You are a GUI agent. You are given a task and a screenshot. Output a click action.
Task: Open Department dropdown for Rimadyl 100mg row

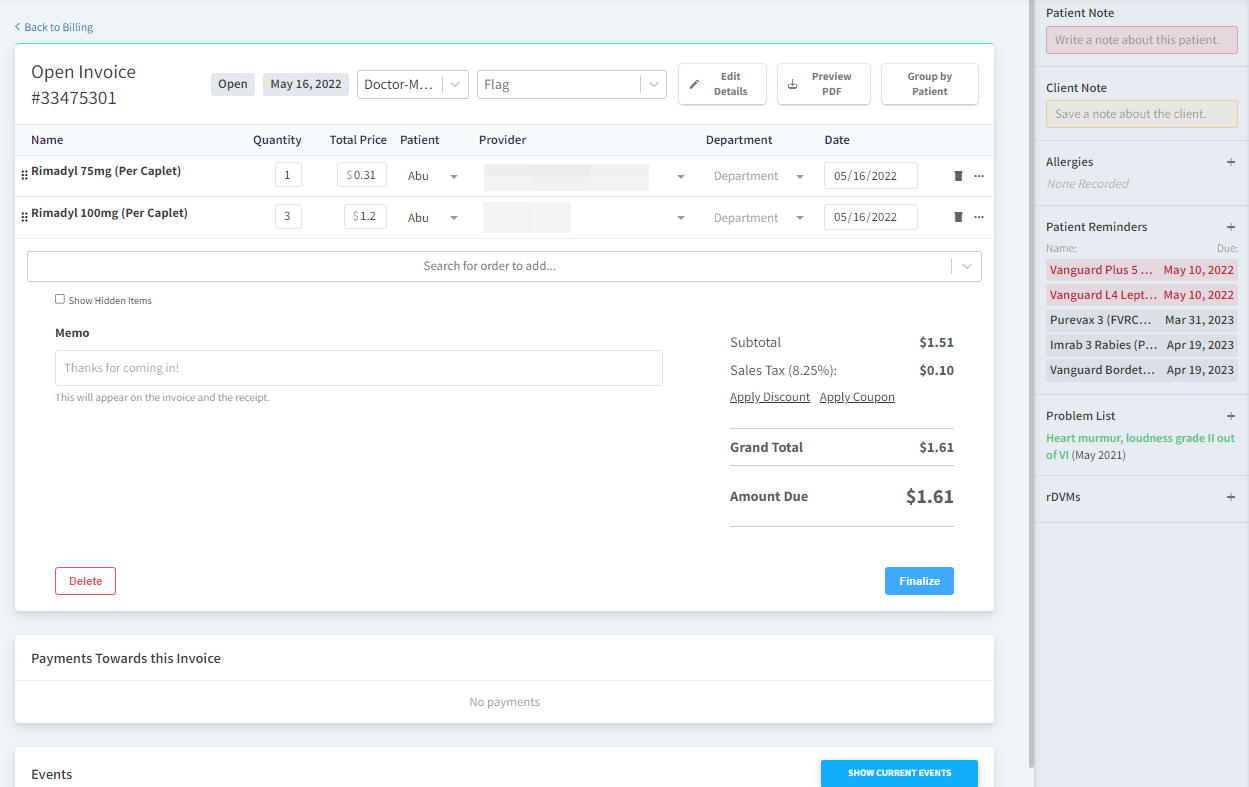tap(759, 218)
